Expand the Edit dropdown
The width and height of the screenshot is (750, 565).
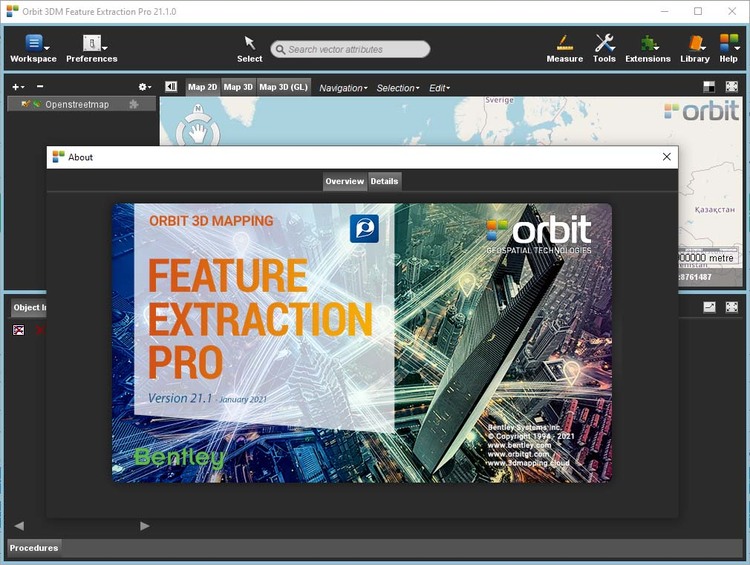(440, 88)
